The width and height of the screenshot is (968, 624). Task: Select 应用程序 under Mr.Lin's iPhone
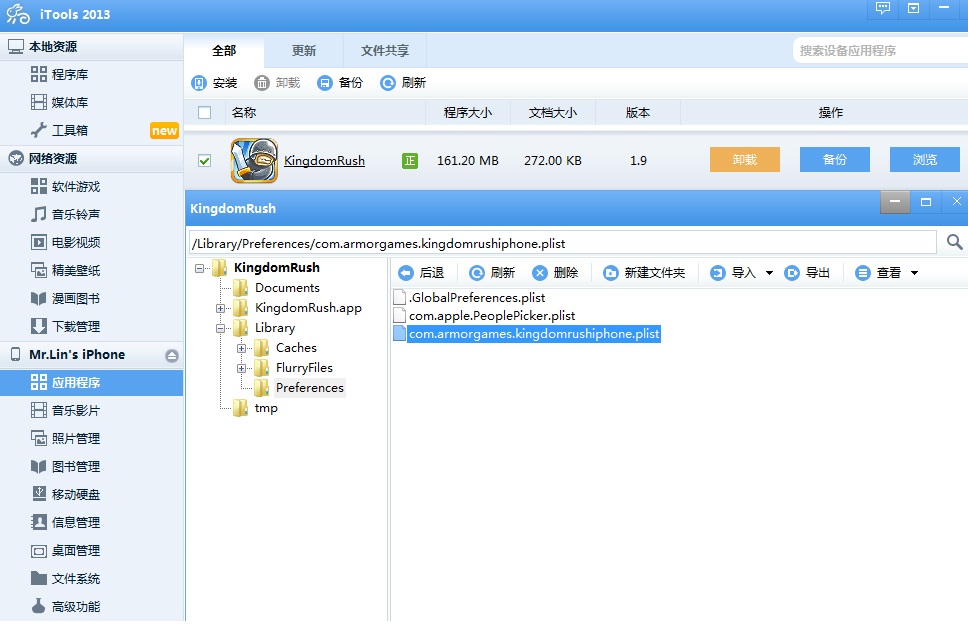(x=91, y=383)
